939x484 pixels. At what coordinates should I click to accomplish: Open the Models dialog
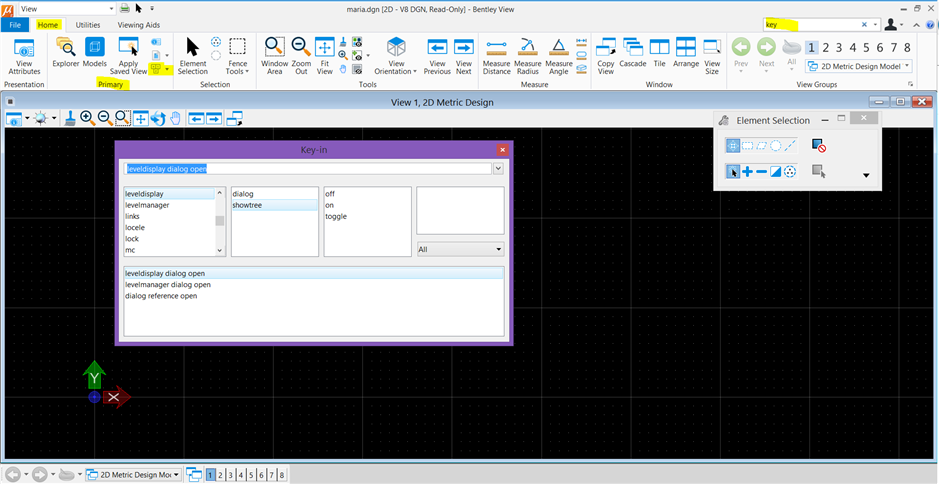[x=95, y=53]
